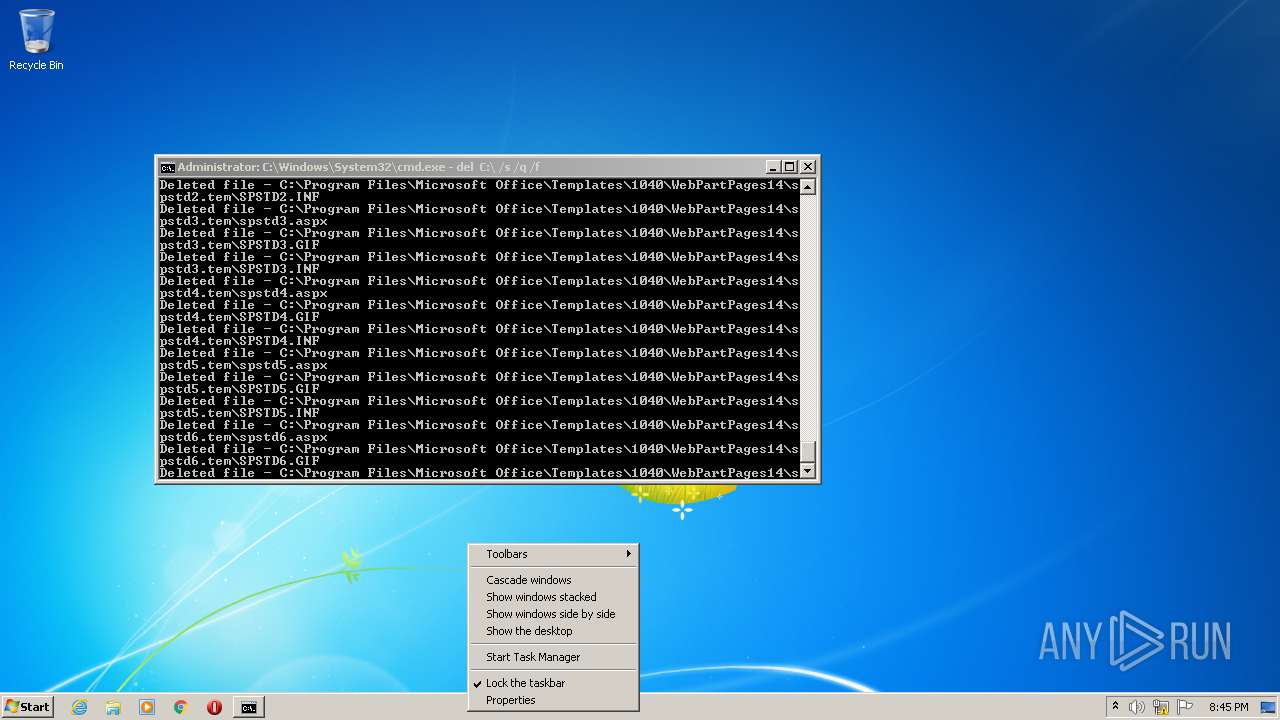Open the volume speaker tray icon
The image size is (1280, 720).
click(1137, 707)
